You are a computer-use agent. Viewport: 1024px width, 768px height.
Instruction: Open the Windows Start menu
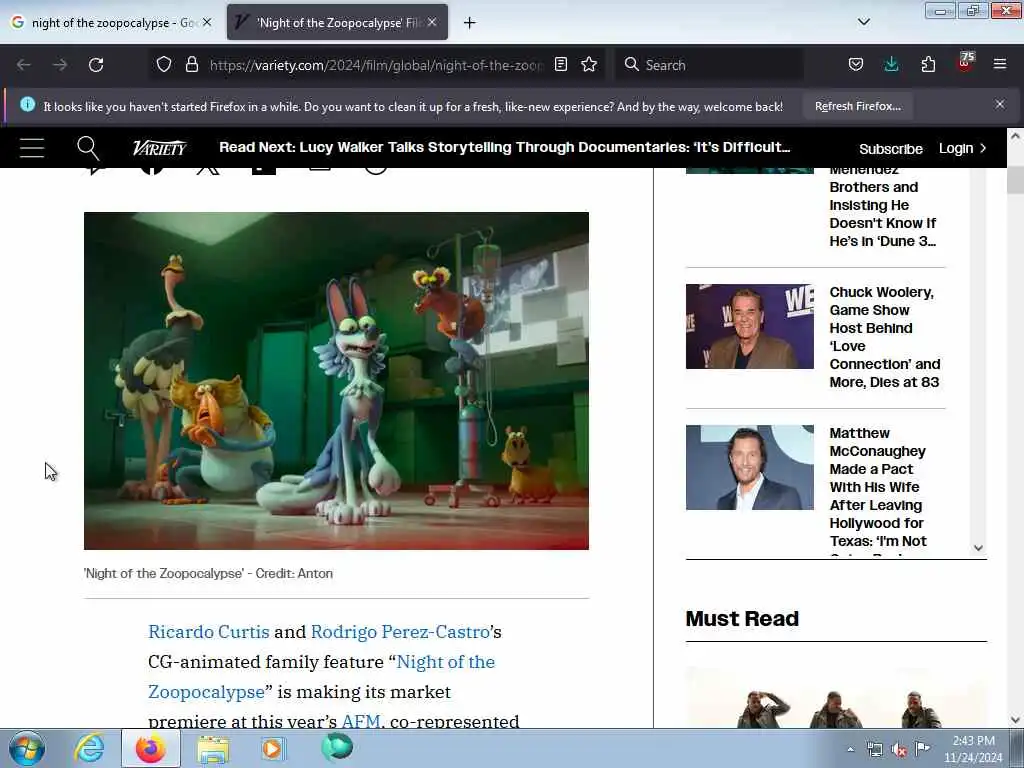(27, 748)
